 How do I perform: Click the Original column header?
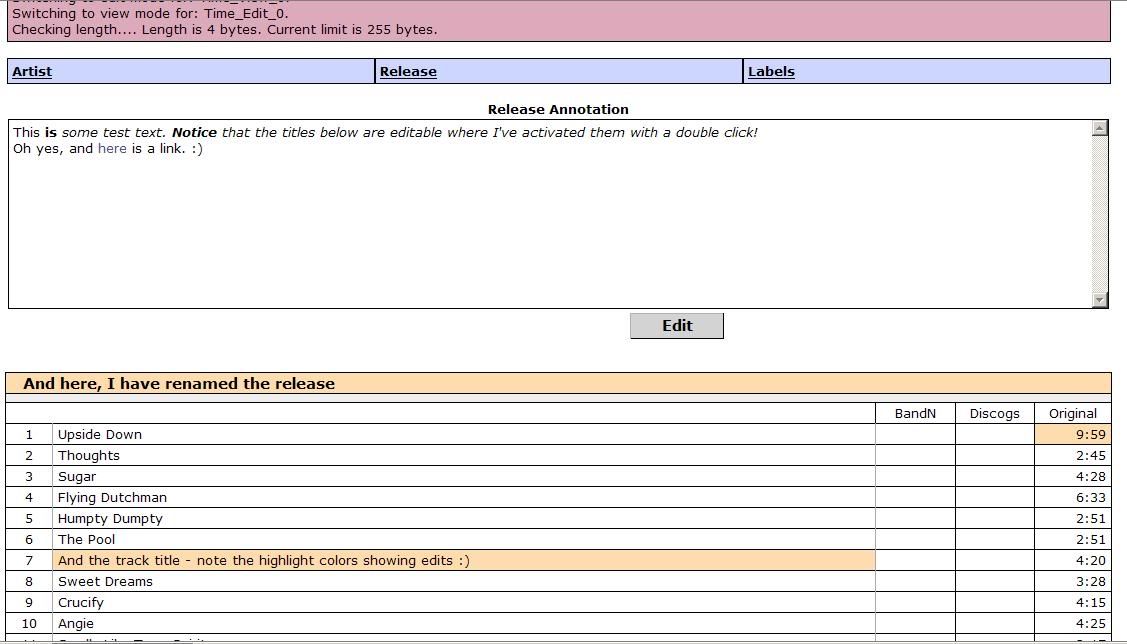(1072, 413)
